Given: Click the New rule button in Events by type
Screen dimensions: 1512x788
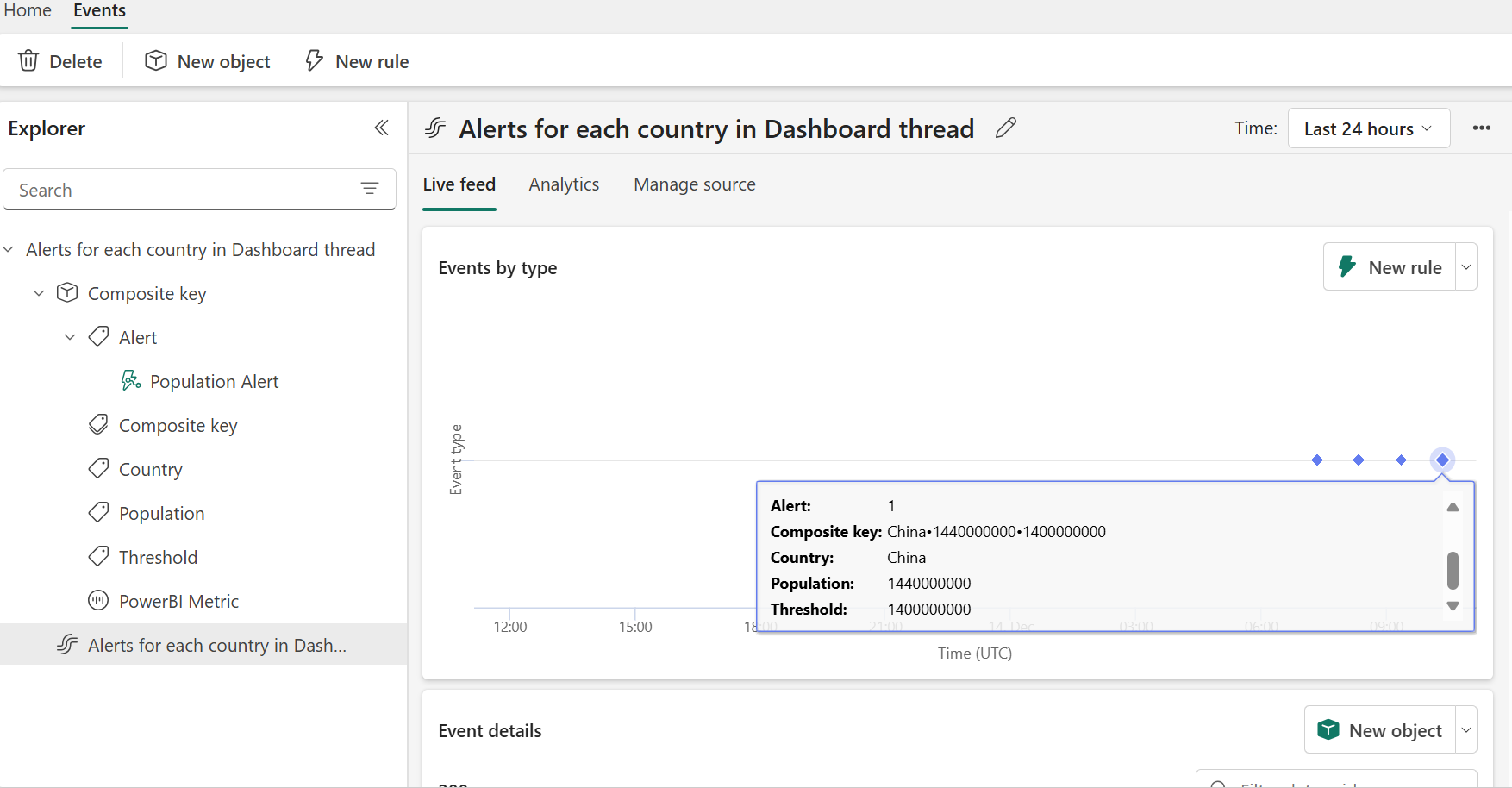Looking at the screenshot, I should [1390, 267].
